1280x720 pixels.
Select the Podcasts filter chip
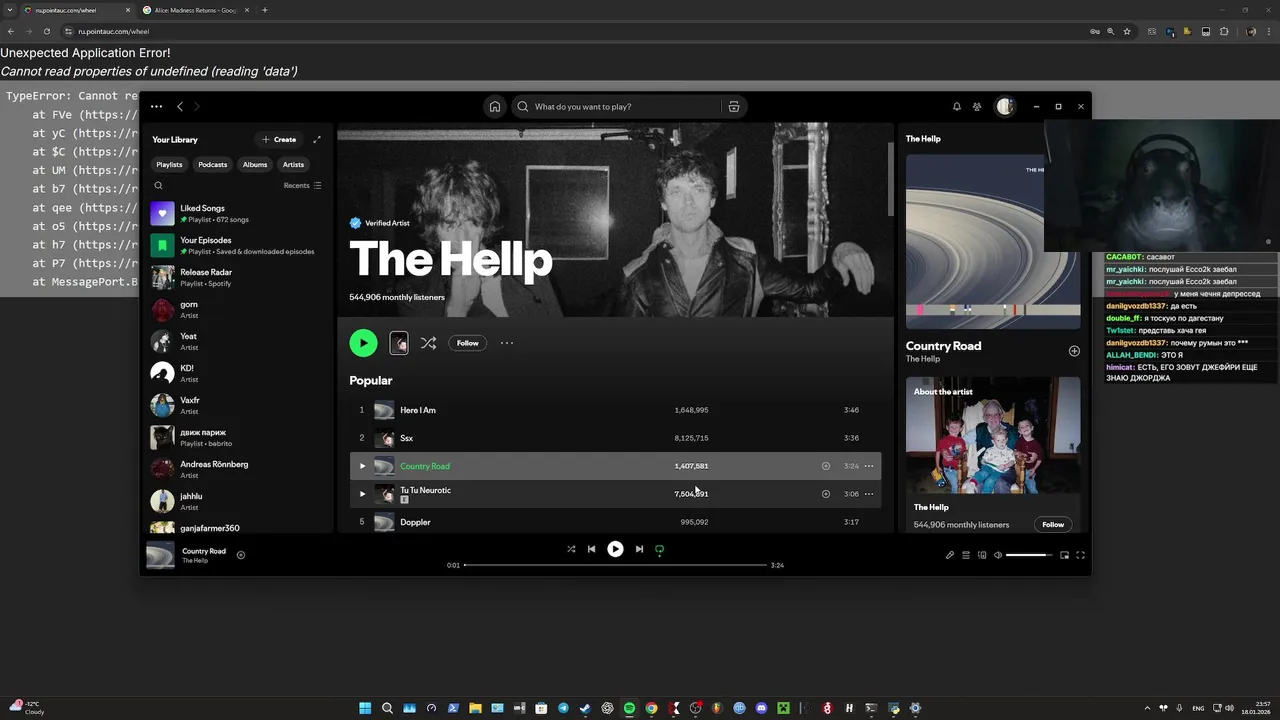coord(212,164)
